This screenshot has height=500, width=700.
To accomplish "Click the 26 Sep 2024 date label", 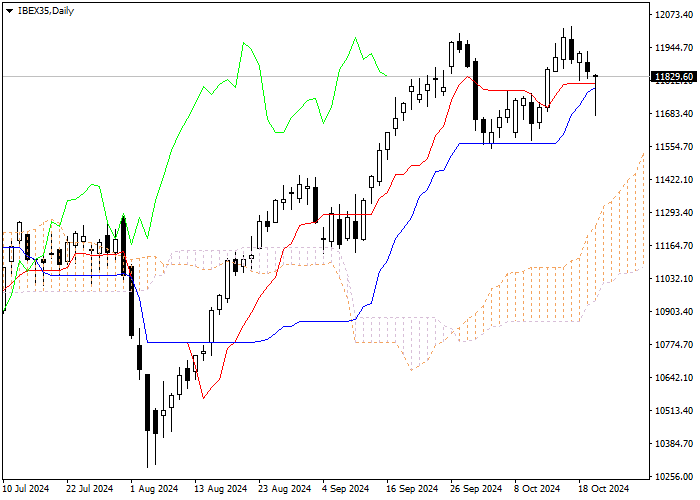I will click(476, 489).
